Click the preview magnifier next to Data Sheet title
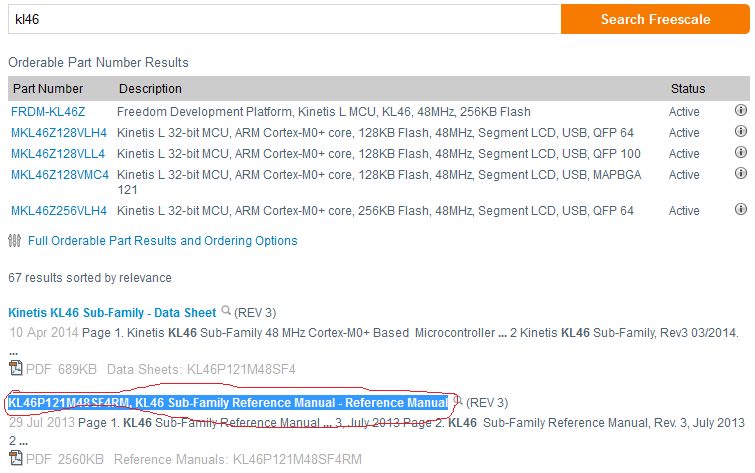The height and width of the screenshot is (473, 755). point(226,310)
